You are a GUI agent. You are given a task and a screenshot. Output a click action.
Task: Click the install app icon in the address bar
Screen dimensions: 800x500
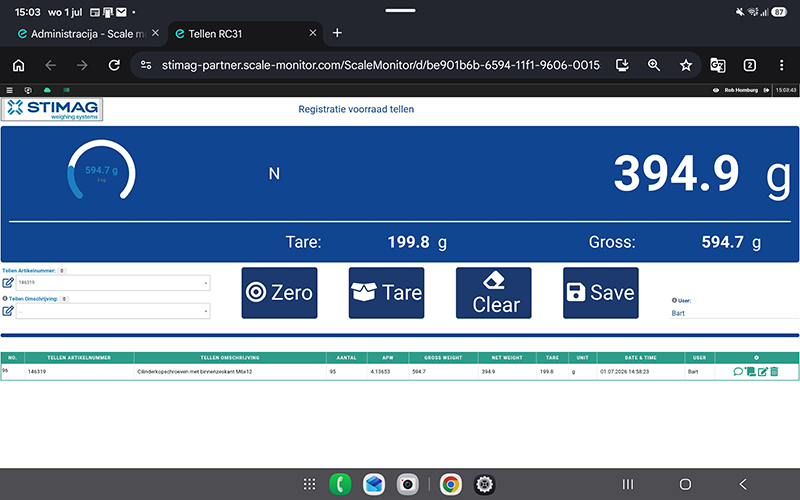click(622, 65)
